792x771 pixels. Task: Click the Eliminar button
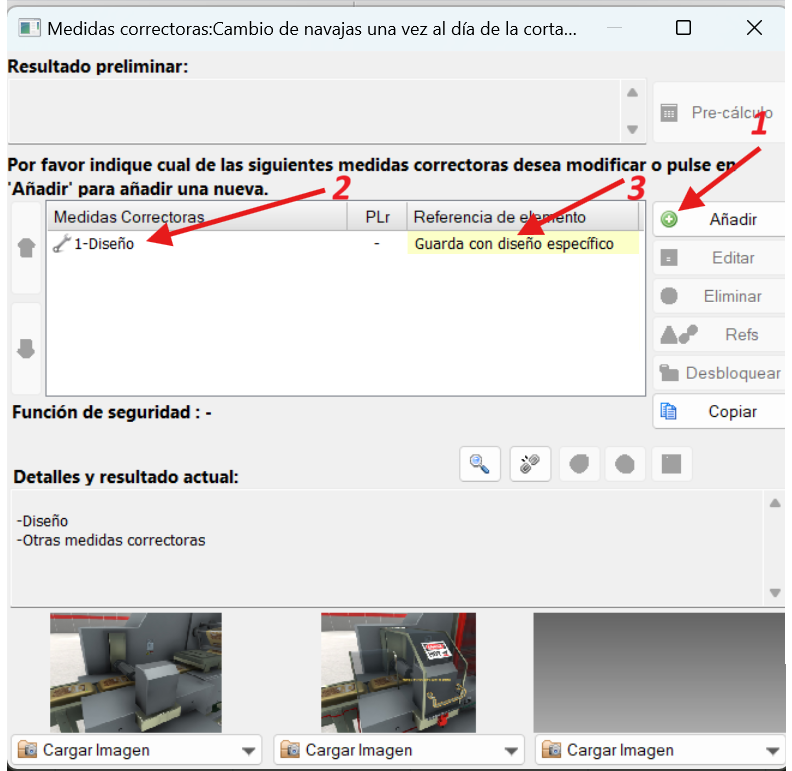click(x=720, y=296)
